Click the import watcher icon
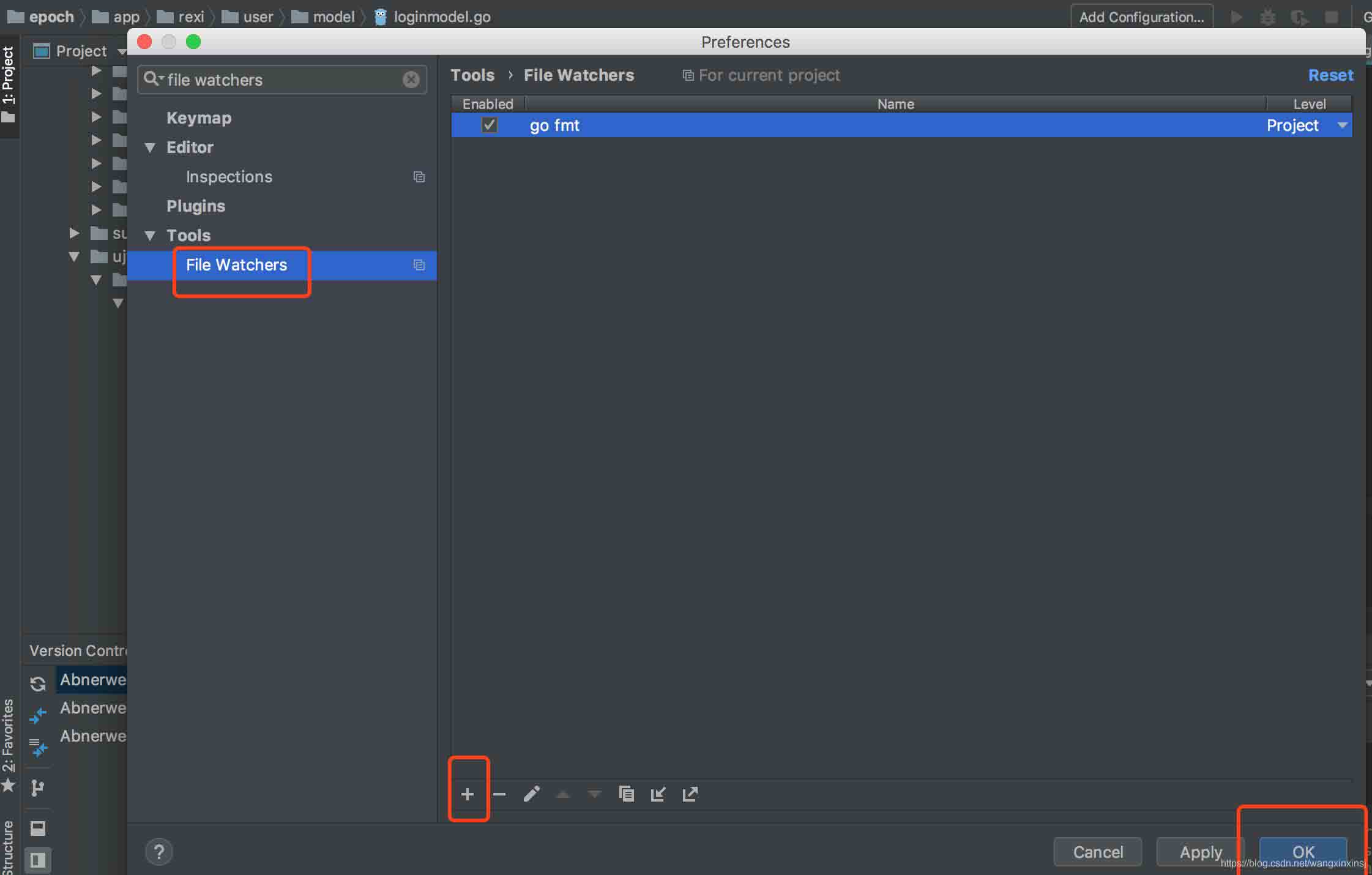 tap(659, 793)
